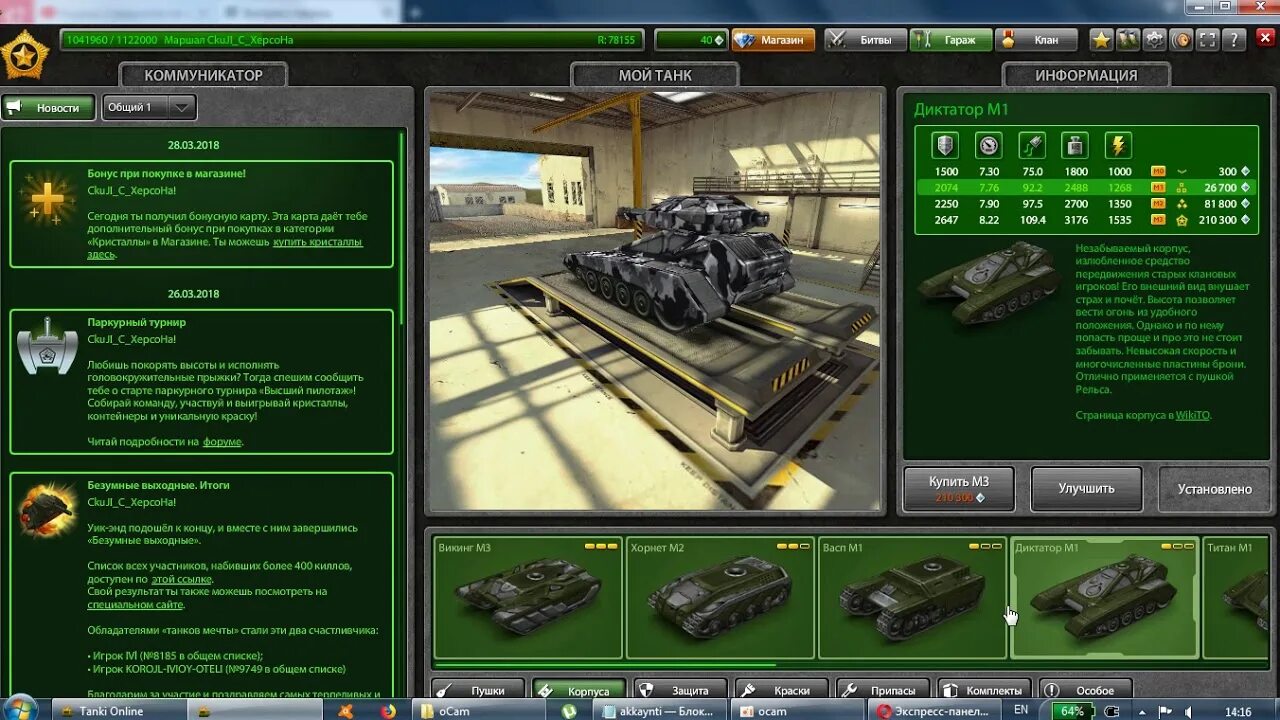The width and height of the screenshot is (1280, 720).
Task: Open the Windows Start button
Action: (20, 710)
